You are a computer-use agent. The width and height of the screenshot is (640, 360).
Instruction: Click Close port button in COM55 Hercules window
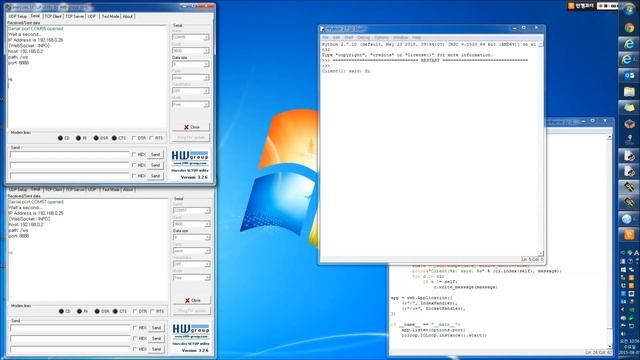coord(191,127)
